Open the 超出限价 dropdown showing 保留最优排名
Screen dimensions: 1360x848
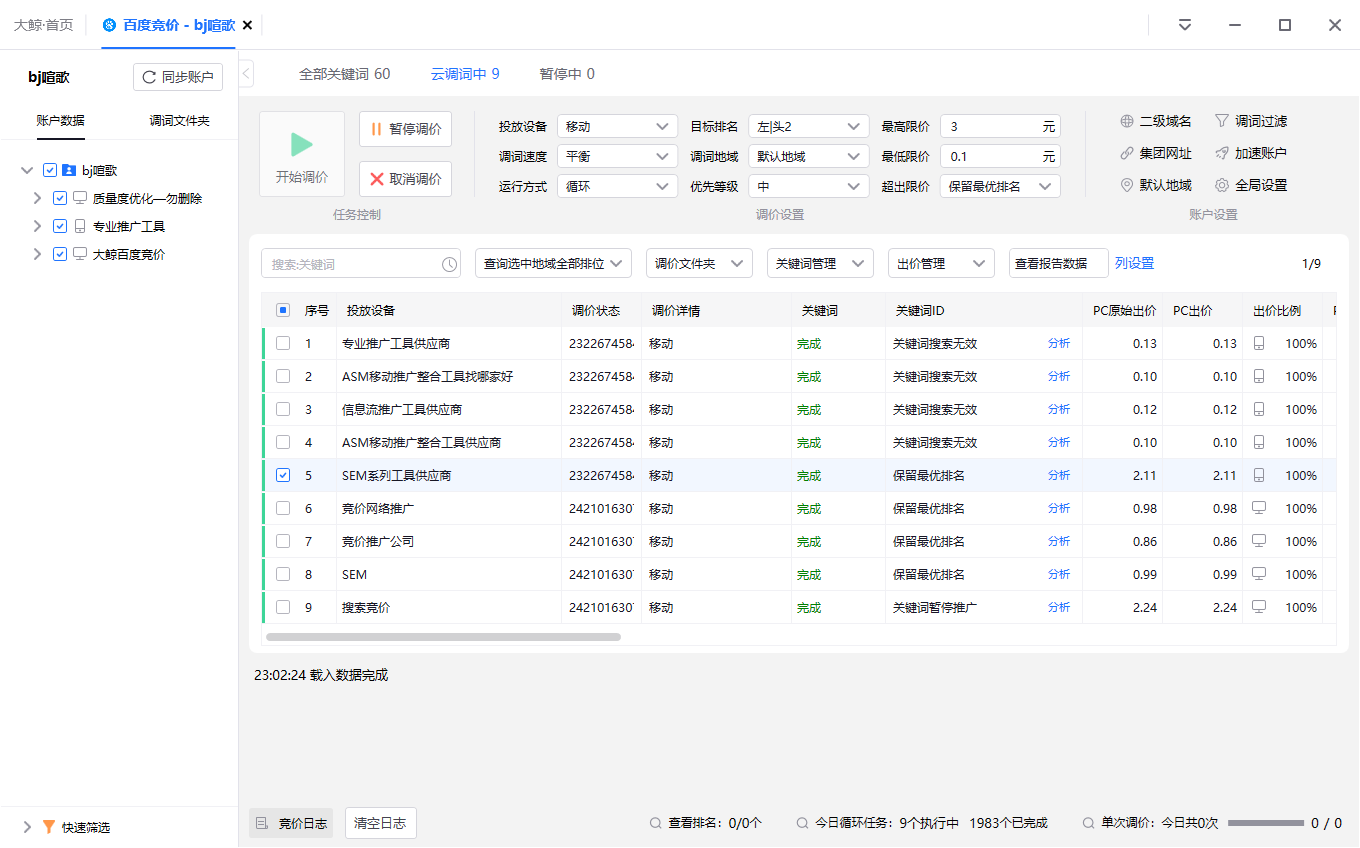point(1000,186)
